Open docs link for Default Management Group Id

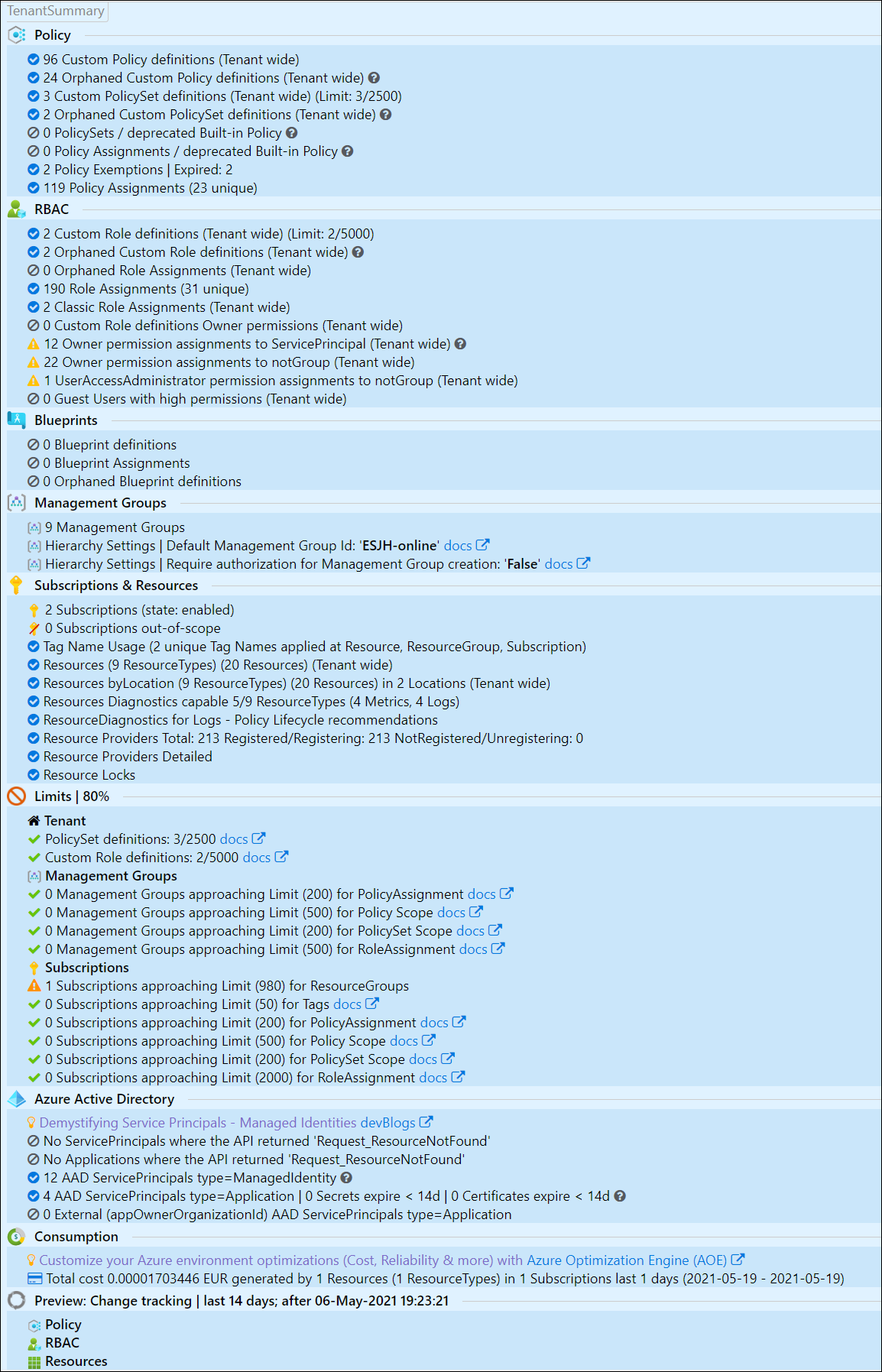(458, 546)
